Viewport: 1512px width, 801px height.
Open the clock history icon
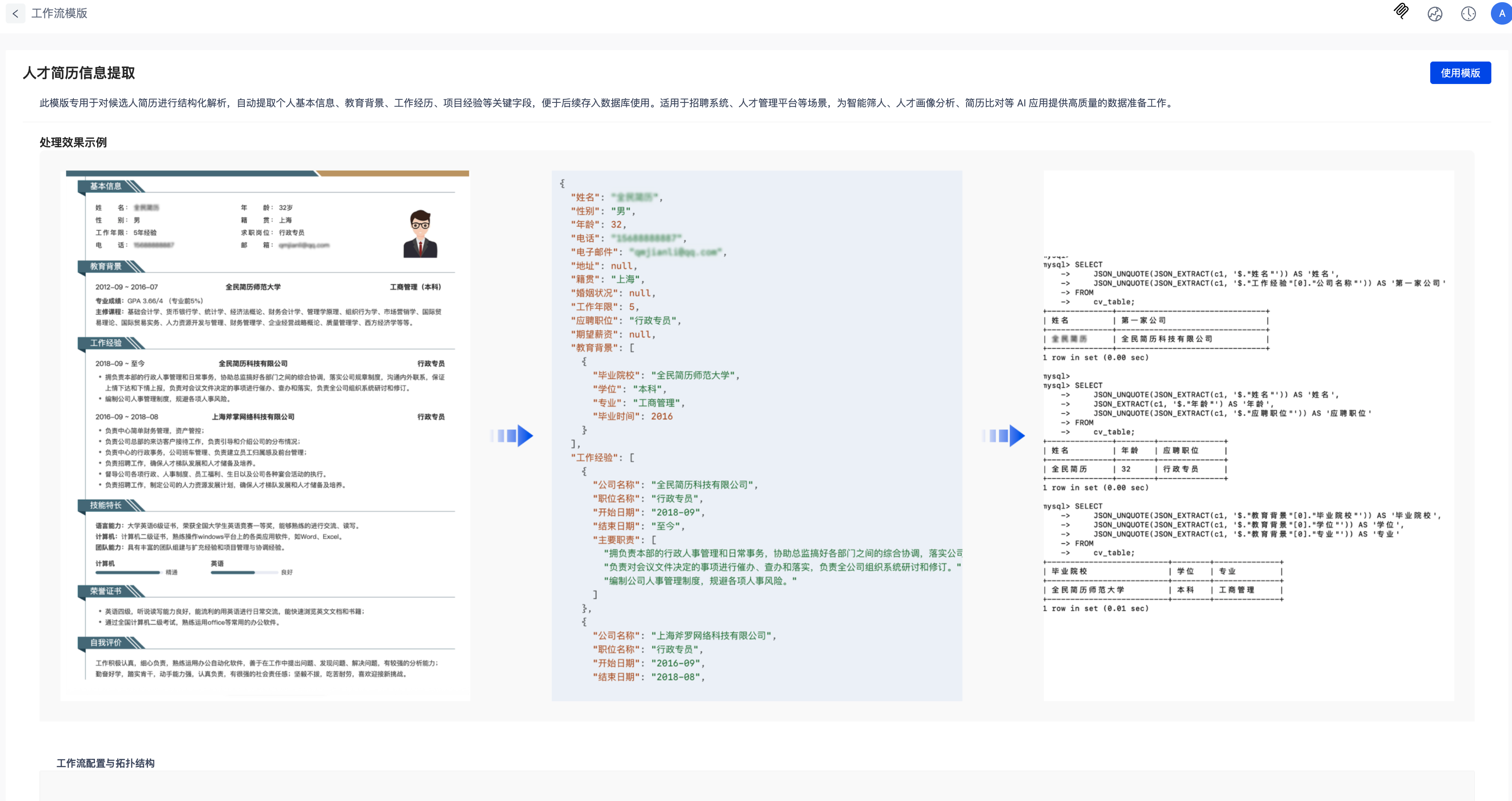1468,14
